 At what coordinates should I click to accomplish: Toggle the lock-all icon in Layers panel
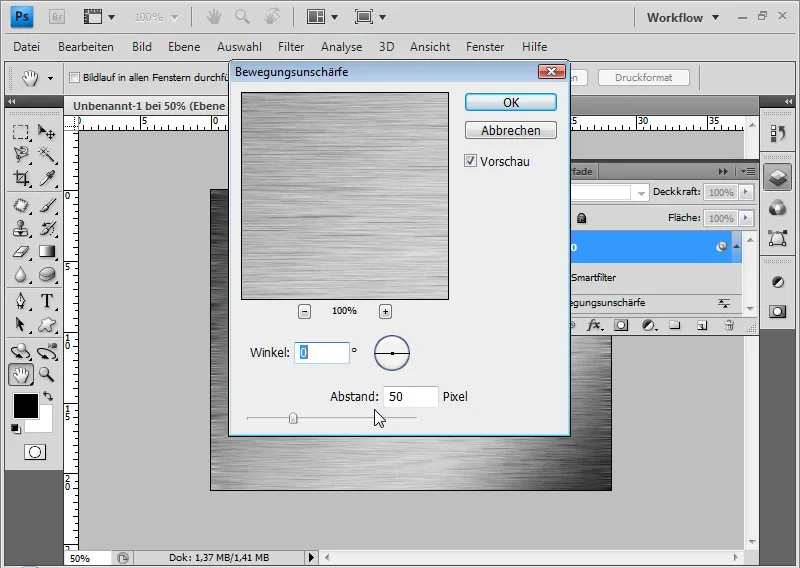(x=581, y=218)
